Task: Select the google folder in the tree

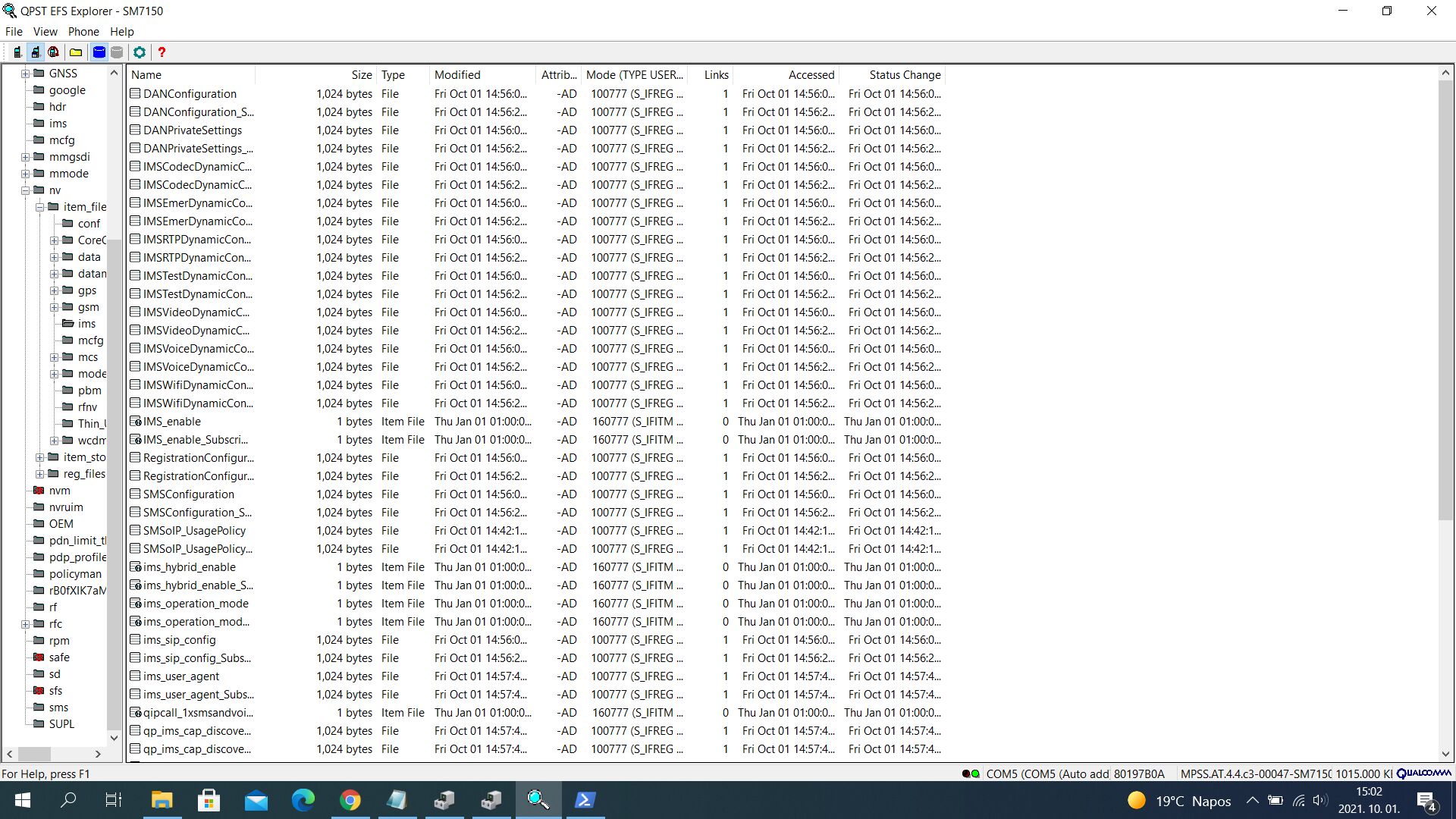Action: [67, 90]
